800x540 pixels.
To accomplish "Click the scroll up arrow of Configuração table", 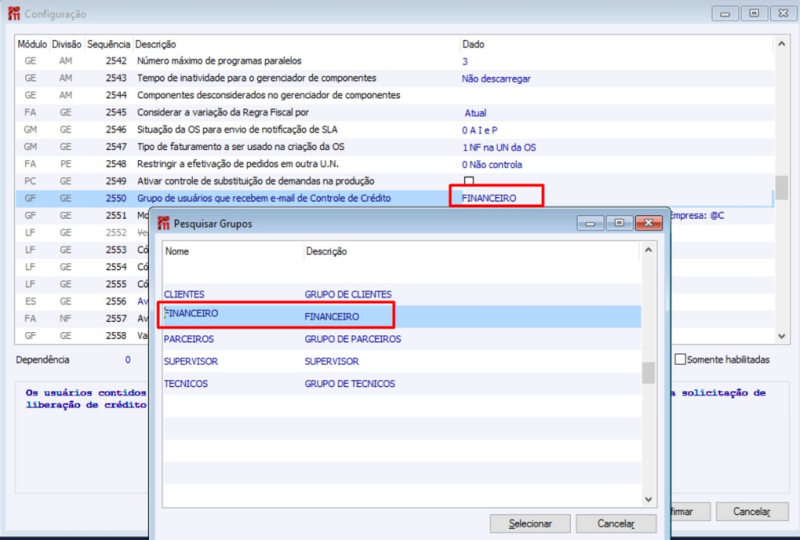I will tap(781, 44).
